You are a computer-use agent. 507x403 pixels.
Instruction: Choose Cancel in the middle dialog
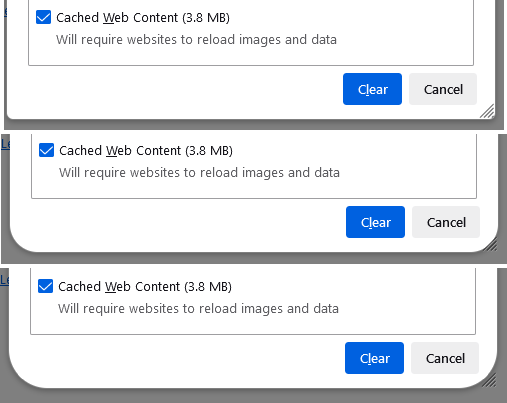pyautogui.click(x=446, y=222)
